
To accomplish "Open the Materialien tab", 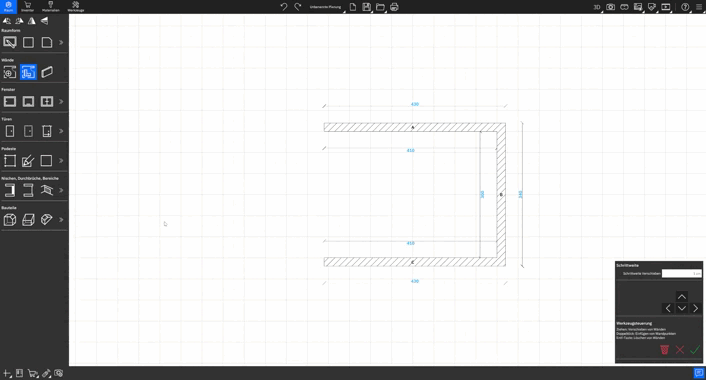I will (50, 6).
